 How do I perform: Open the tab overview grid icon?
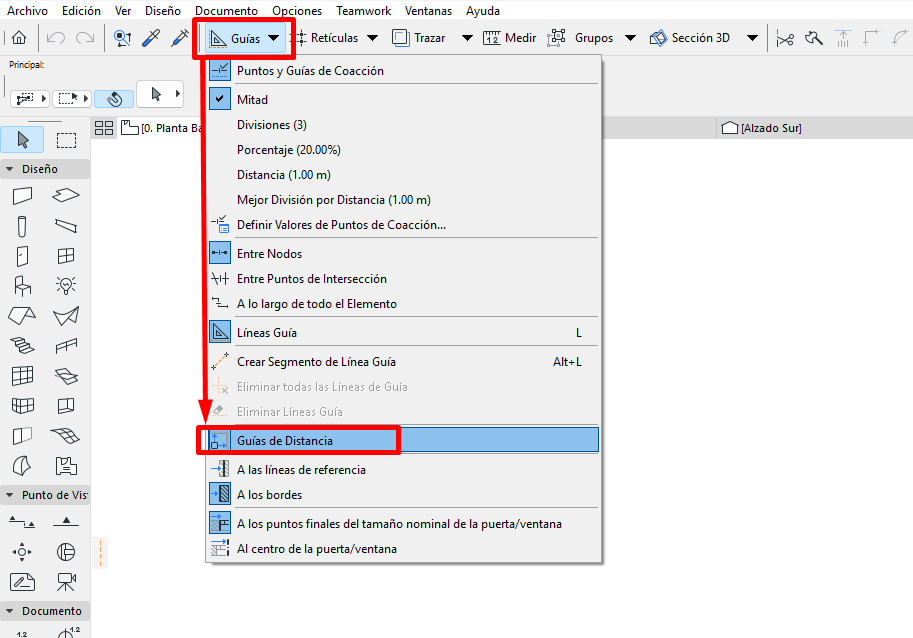[104, 128]
